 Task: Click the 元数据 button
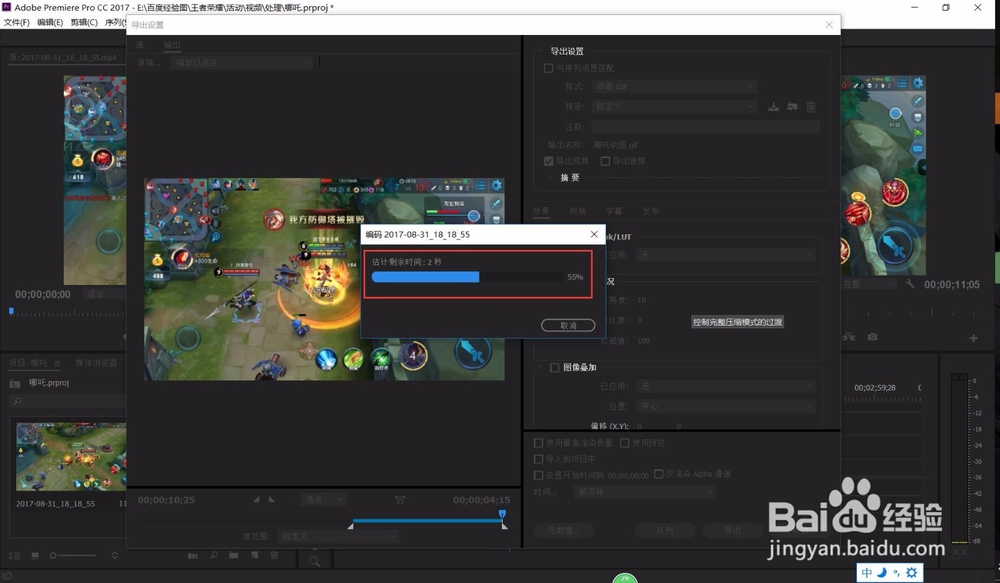pos(563,530)
